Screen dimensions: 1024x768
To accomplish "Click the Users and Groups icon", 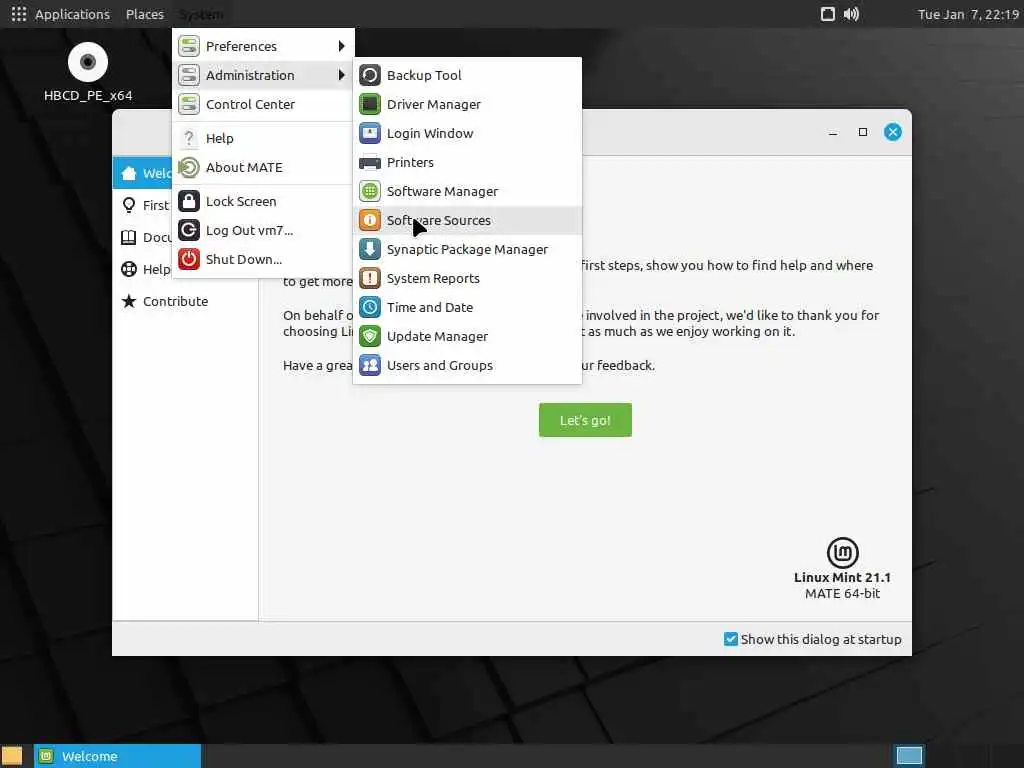I will pyautogui.click(x=370, y=365).
